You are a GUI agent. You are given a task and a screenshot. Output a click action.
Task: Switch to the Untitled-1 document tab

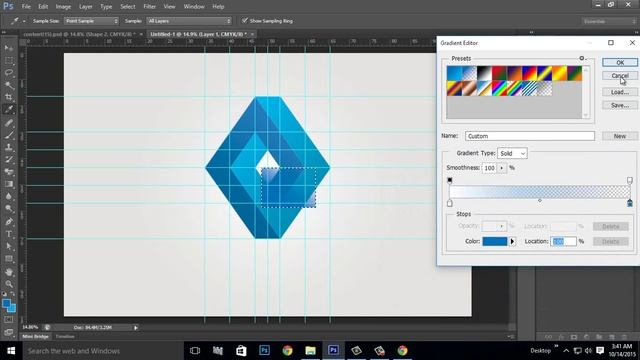coord(198,34)
